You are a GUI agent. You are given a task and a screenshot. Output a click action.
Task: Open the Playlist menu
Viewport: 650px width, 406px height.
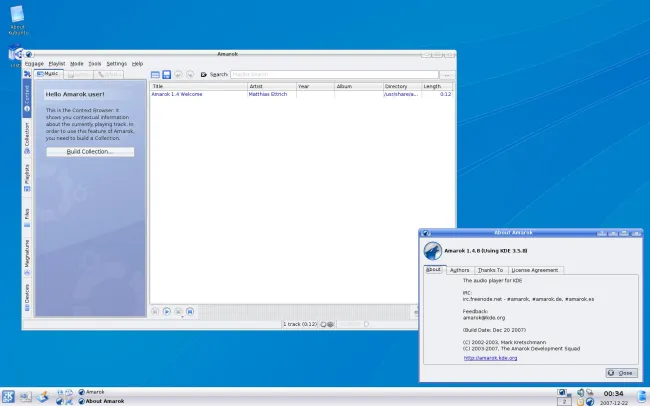(57, 64)
